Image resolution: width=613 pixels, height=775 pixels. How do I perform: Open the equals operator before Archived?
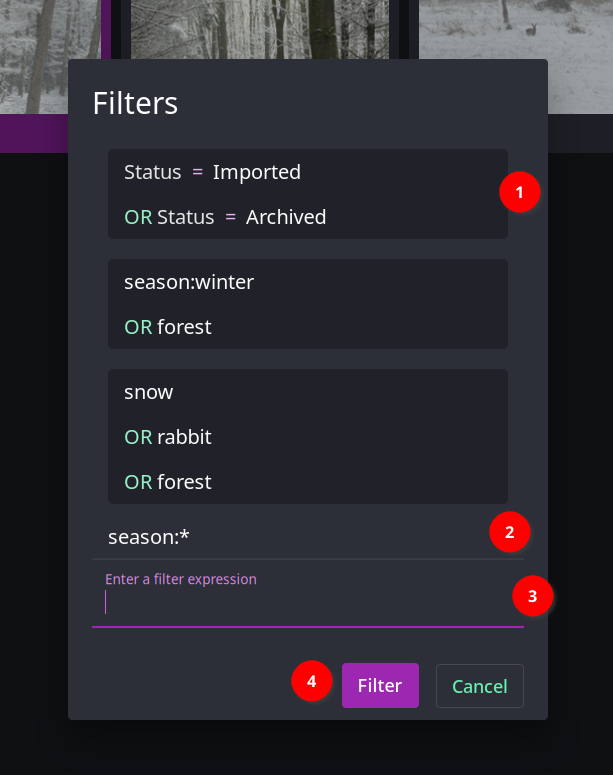tap(230, 217)
